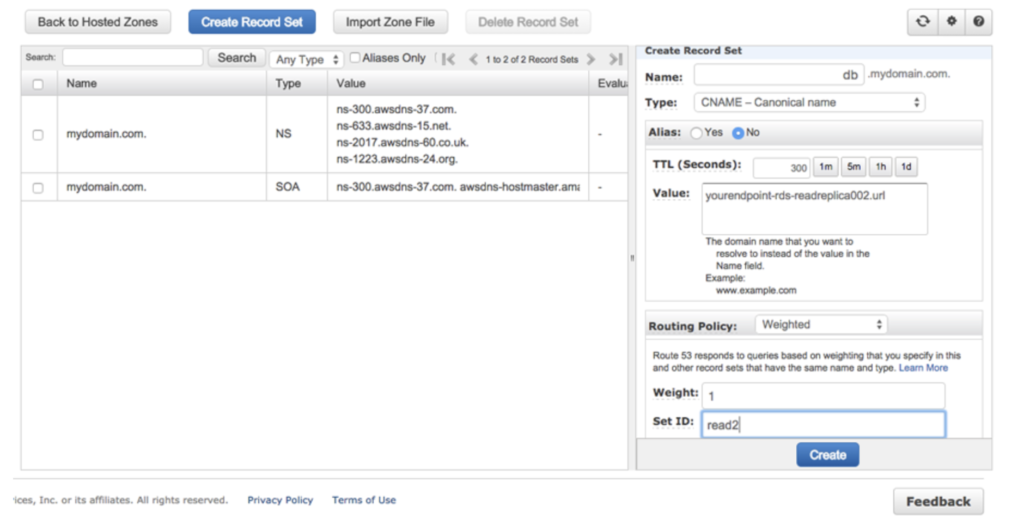Choose Yes for the Alias option
This screenshot has width=1024, height=525.
click(x=696, y=132)
